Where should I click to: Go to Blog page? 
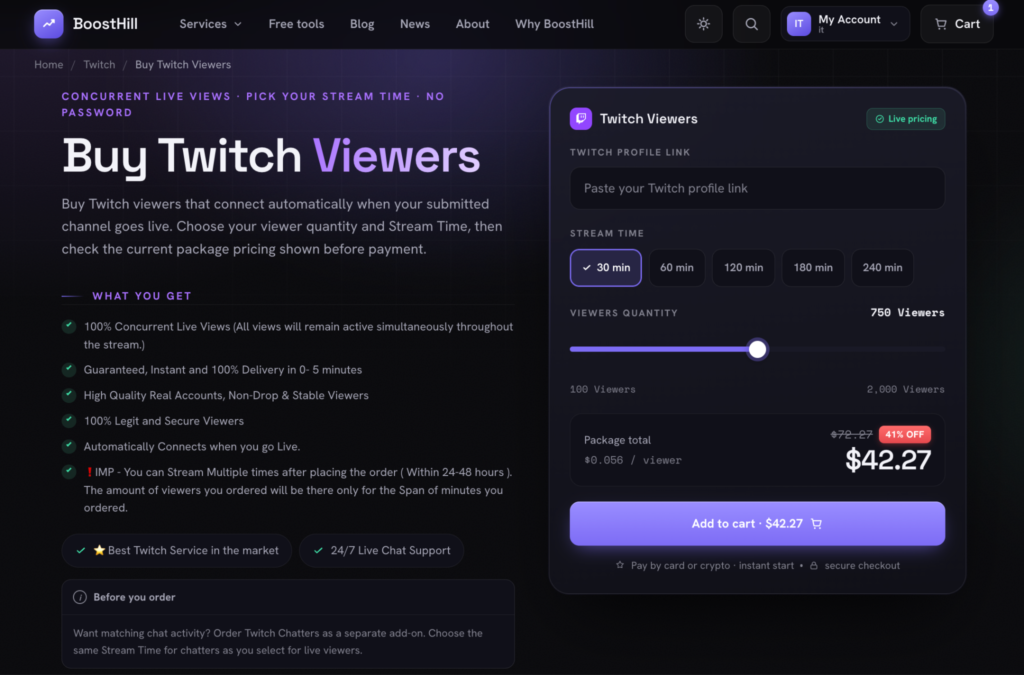pos(362,24)
